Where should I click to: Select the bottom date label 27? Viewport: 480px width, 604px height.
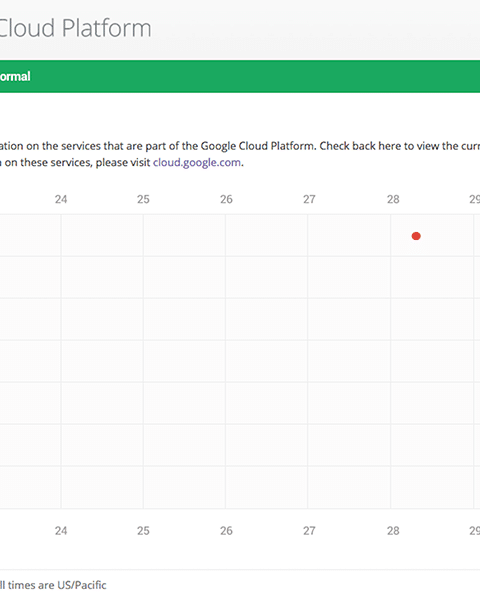(309, 531)
